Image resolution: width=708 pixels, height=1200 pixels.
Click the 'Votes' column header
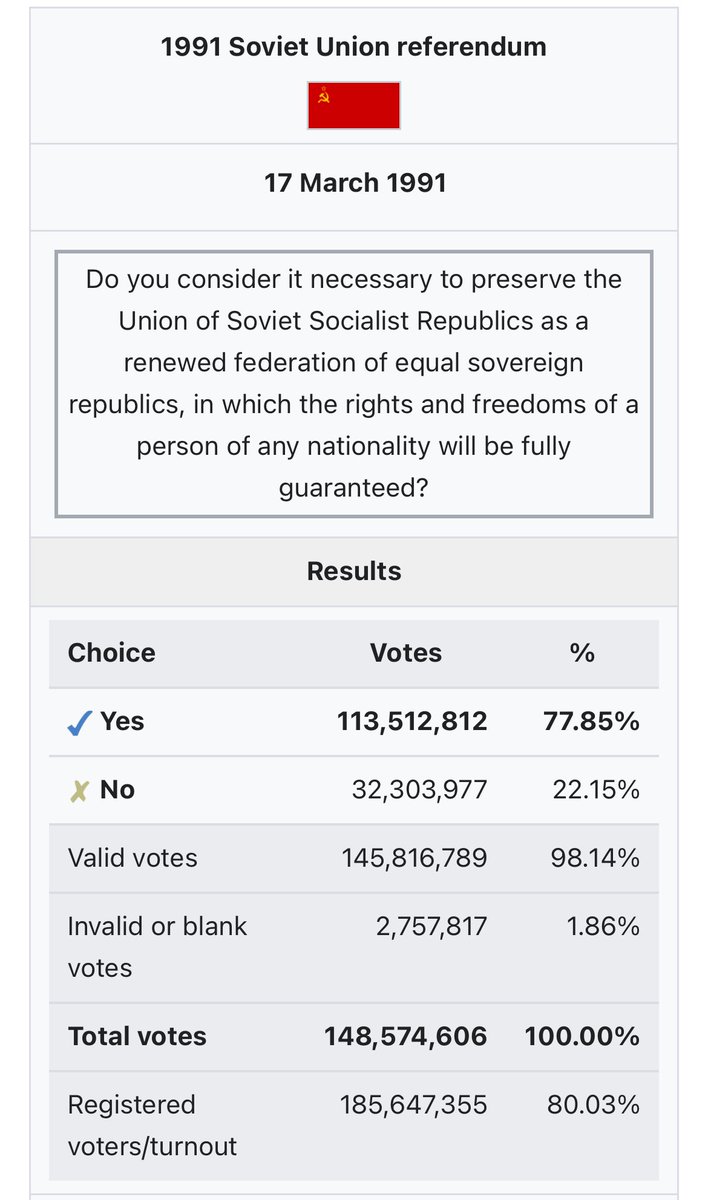(x=406, y=653)
